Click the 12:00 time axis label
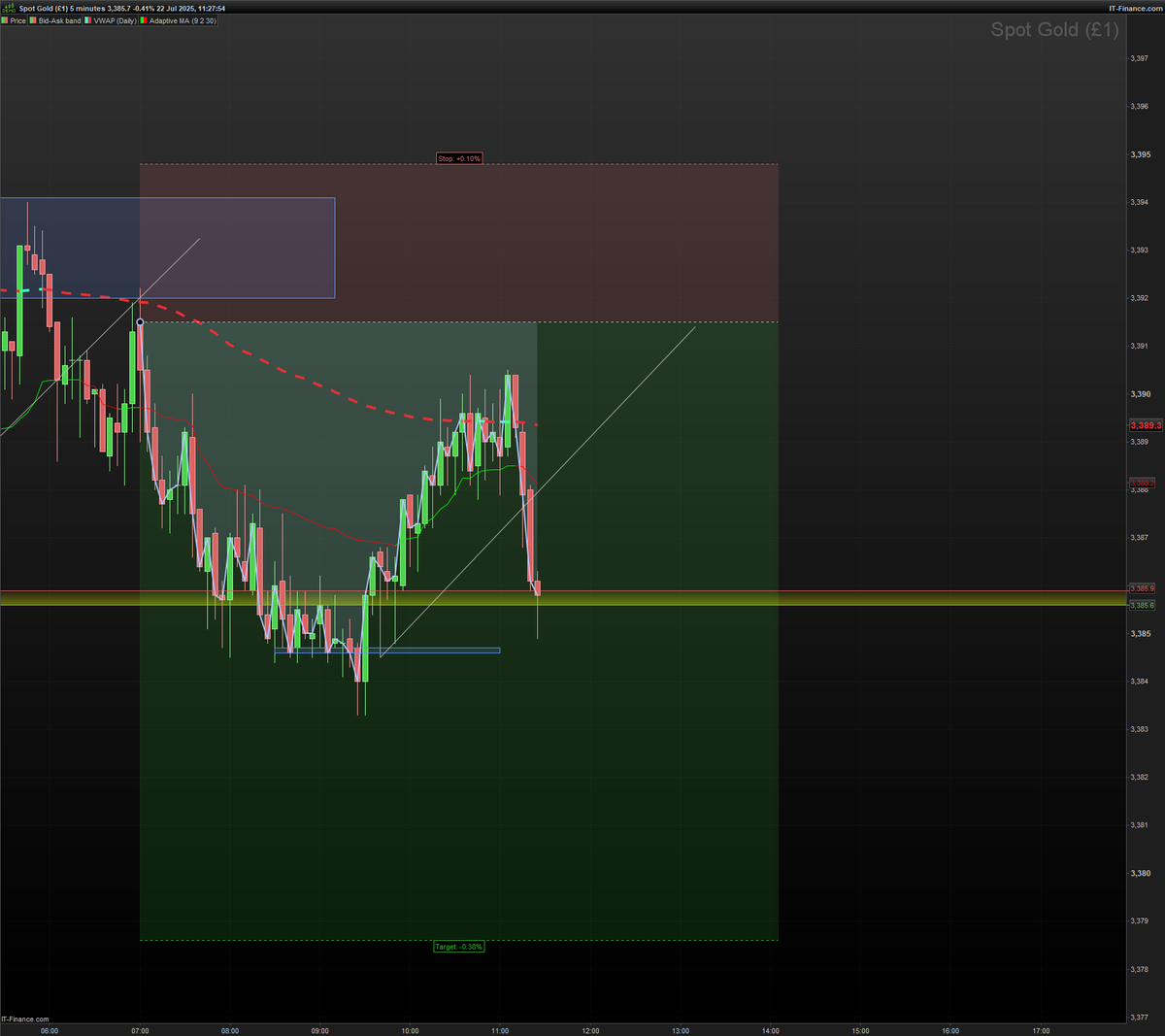Viewport: 1165px width, 1036px height. point(590,1031)
